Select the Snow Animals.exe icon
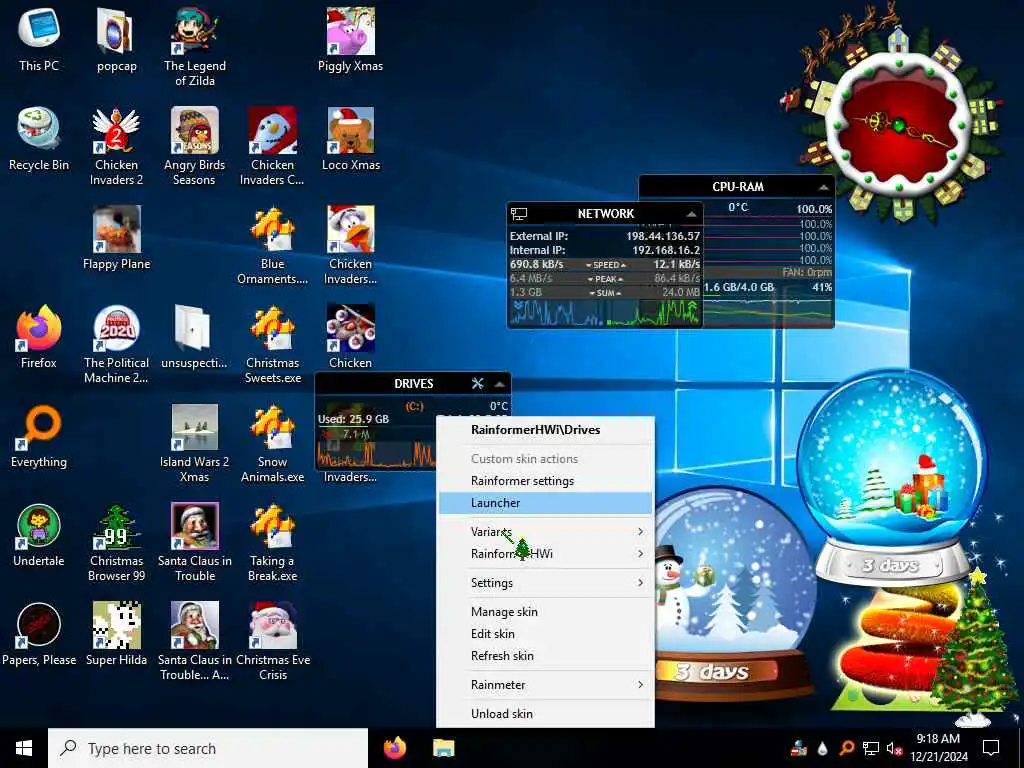 pos(272,443)
